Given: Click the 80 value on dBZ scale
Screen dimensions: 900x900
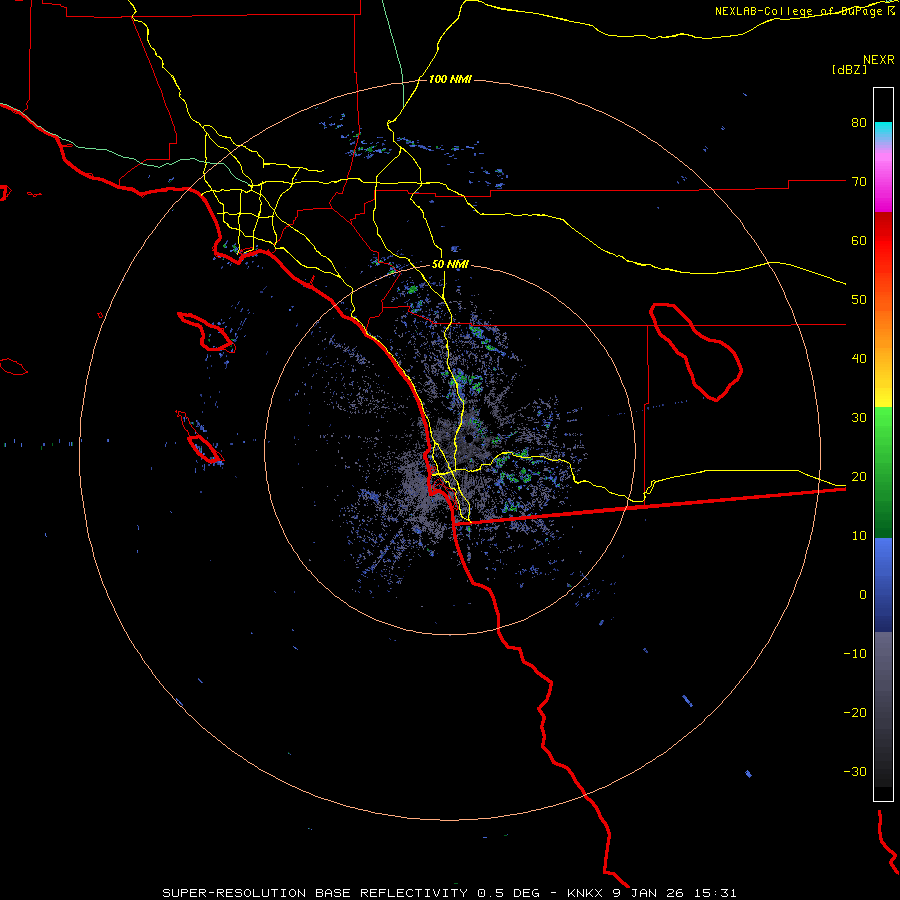Looking at the screenshot, I should (859, 122).
